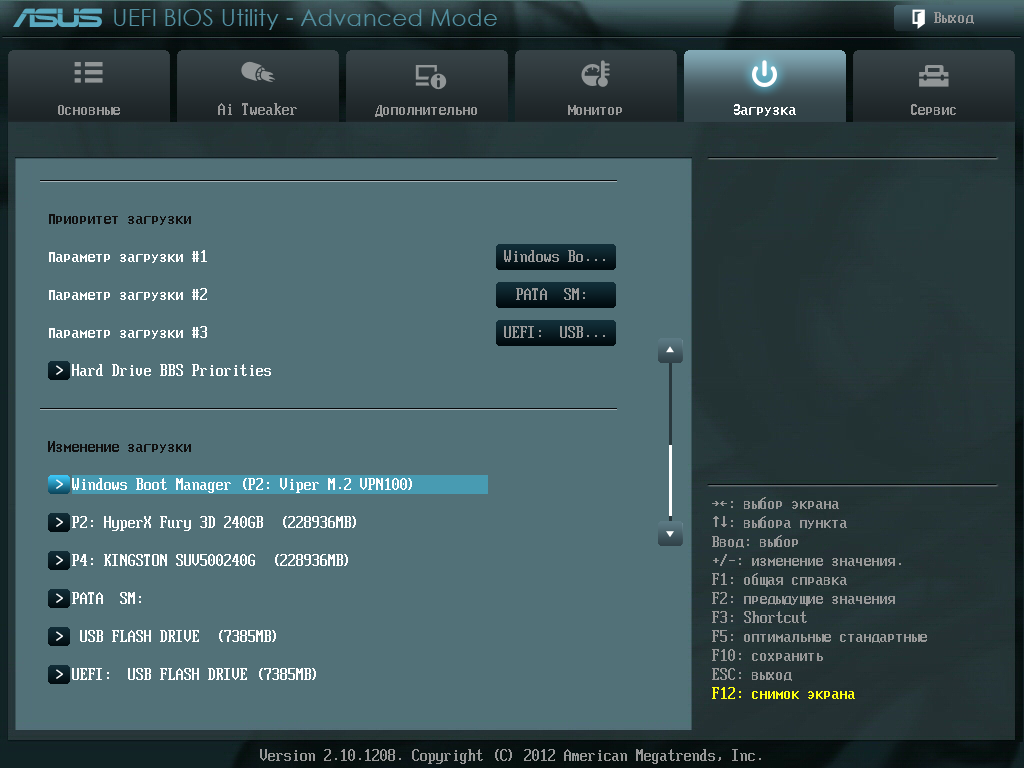
Task: Click the exit door icon beside Выход
Action: 918,18
